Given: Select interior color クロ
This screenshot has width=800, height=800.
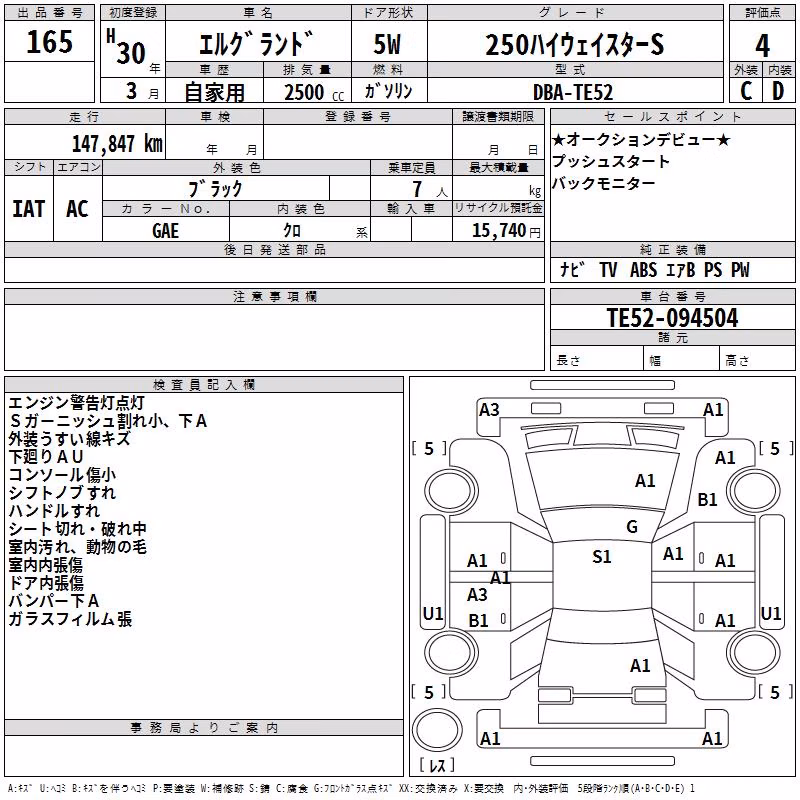Looking at the screenshot, I should coord(292,231).
